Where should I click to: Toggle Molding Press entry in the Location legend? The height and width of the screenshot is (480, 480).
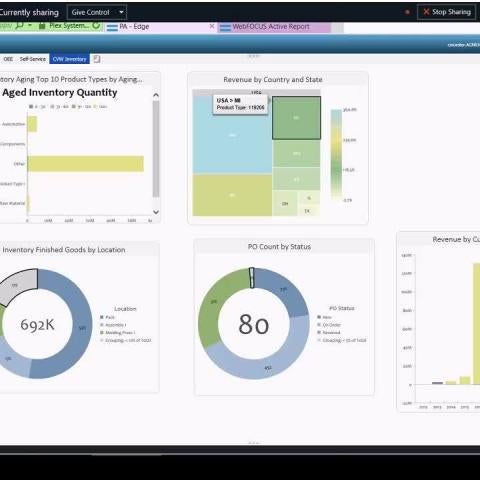click(x=117, y=332)
